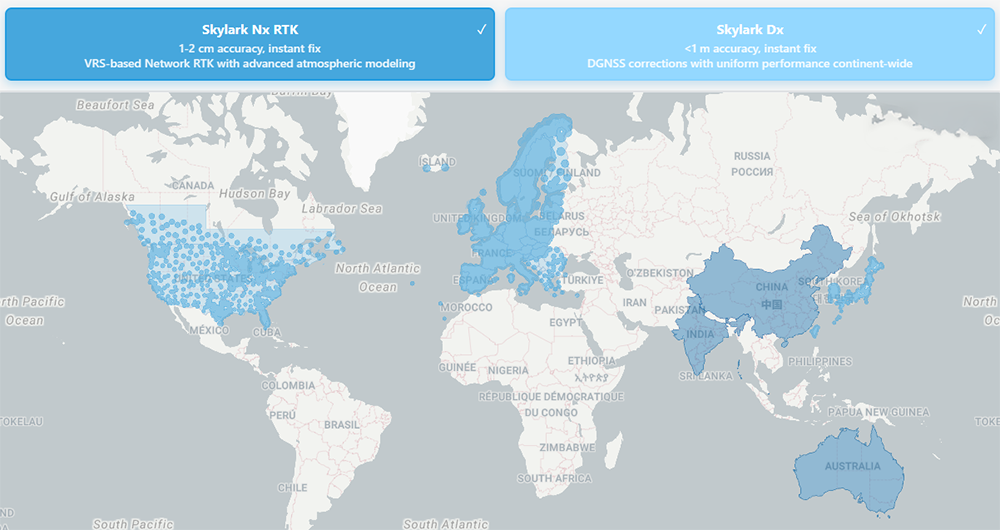The width and height of the screenshot is (1000, 530).
Task: Toggle the Skylark Nx RTK coverage card
Action: click(x=250, y=44)
